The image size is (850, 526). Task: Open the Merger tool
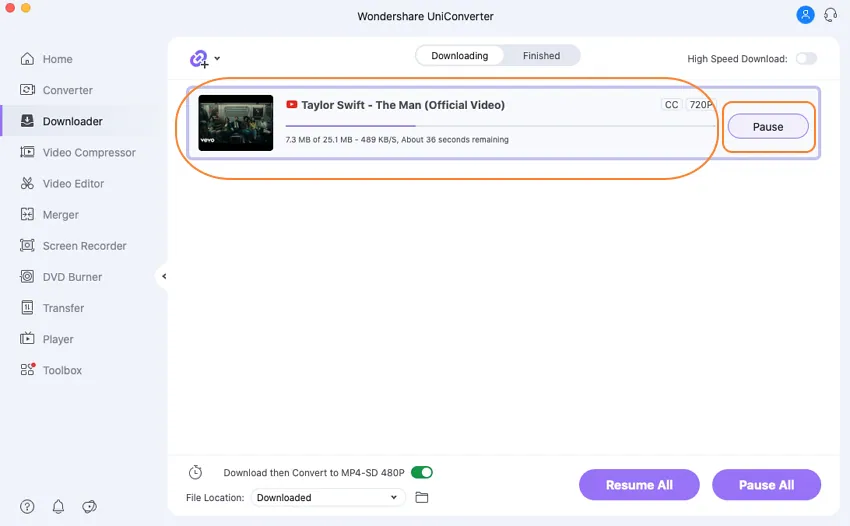[61, 215]
